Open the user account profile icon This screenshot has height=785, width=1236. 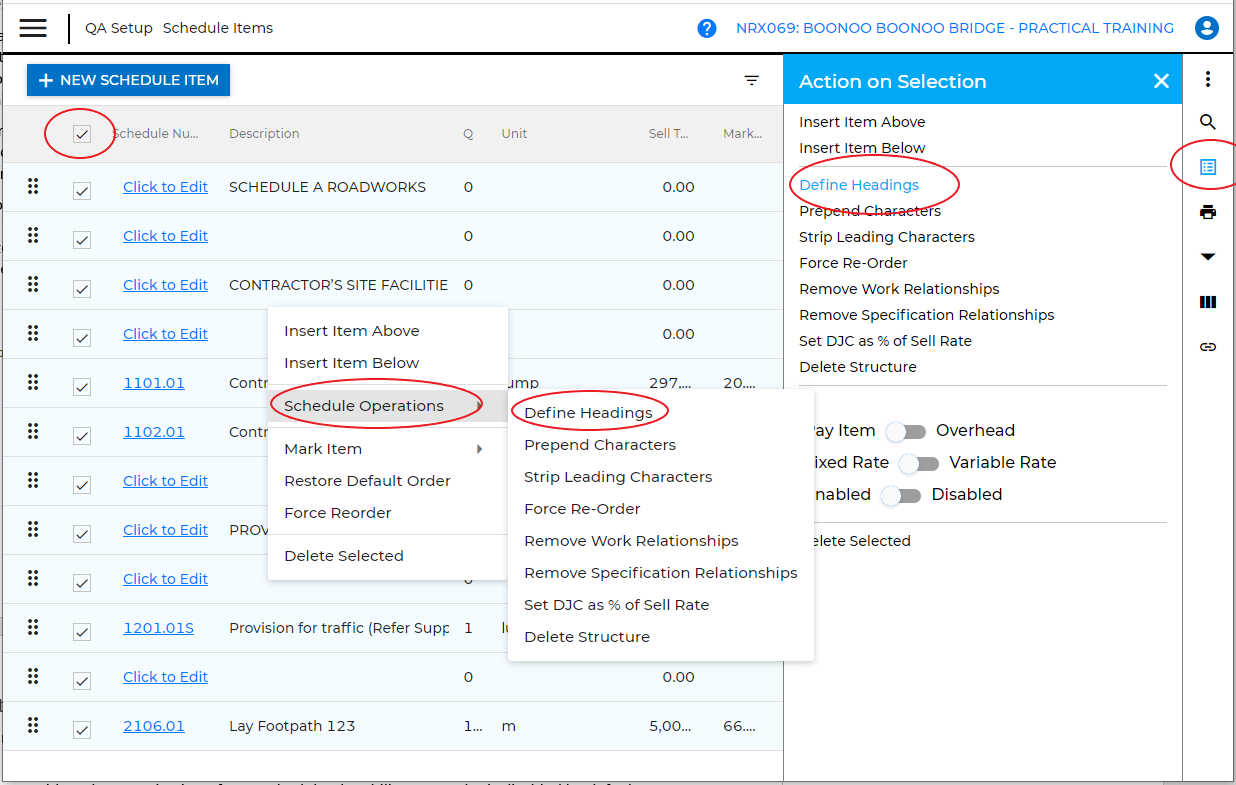click(x=1207, y=28)
